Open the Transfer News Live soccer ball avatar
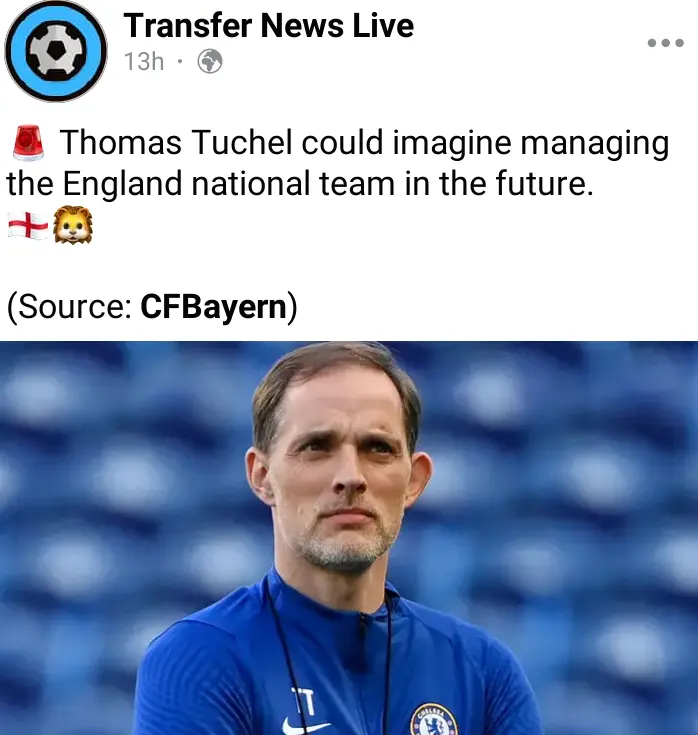Image resolution: width=698 pixels, height=735 pixels. tap(56, 51)
